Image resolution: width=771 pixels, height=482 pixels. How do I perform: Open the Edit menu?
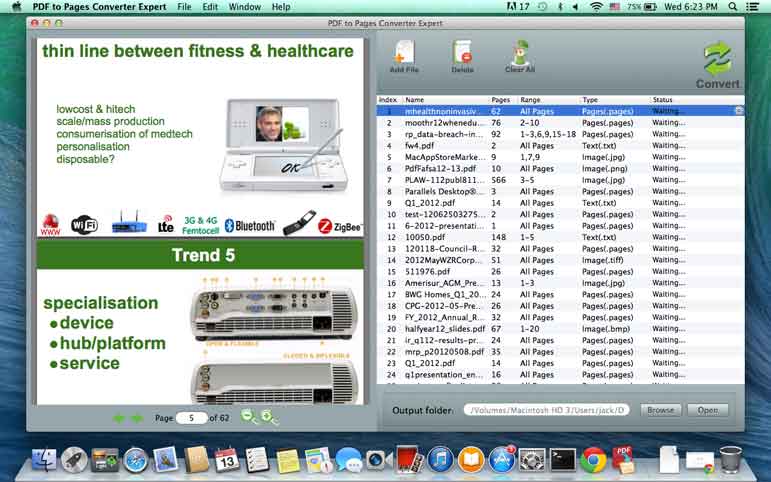tap(210, 7)
